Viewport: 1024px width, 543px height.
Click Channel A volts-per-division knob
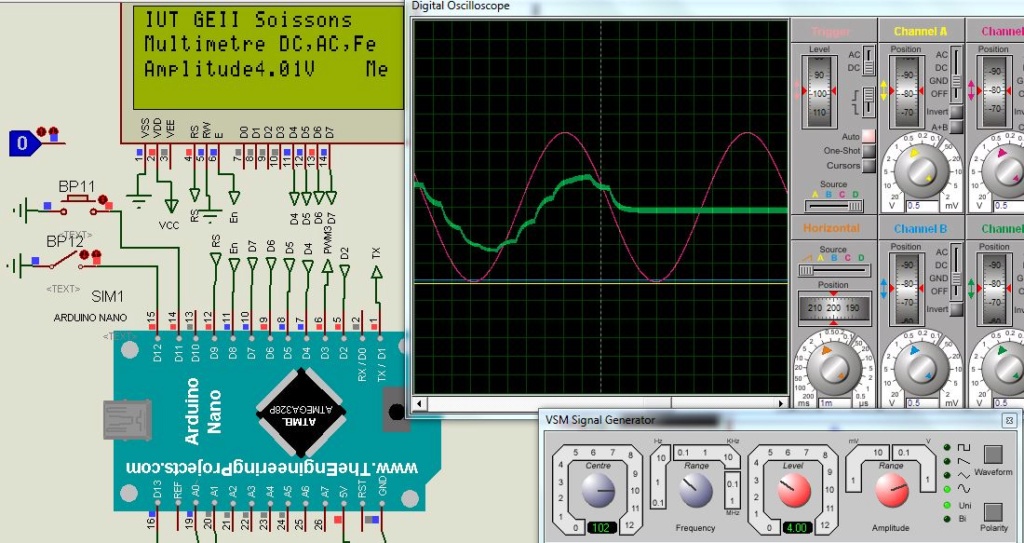(x=921, y=170)
